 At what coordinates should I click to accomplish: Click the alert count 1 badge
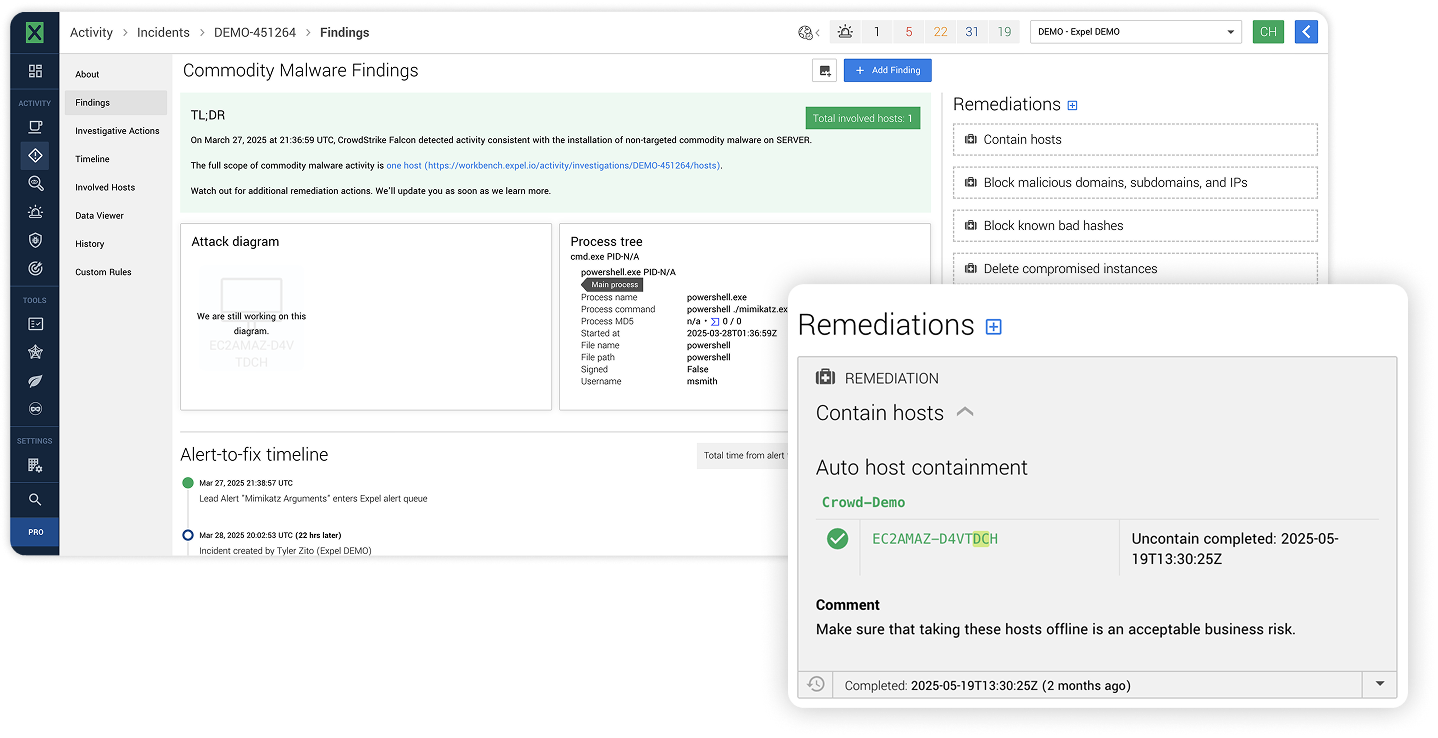pos(877,32)
